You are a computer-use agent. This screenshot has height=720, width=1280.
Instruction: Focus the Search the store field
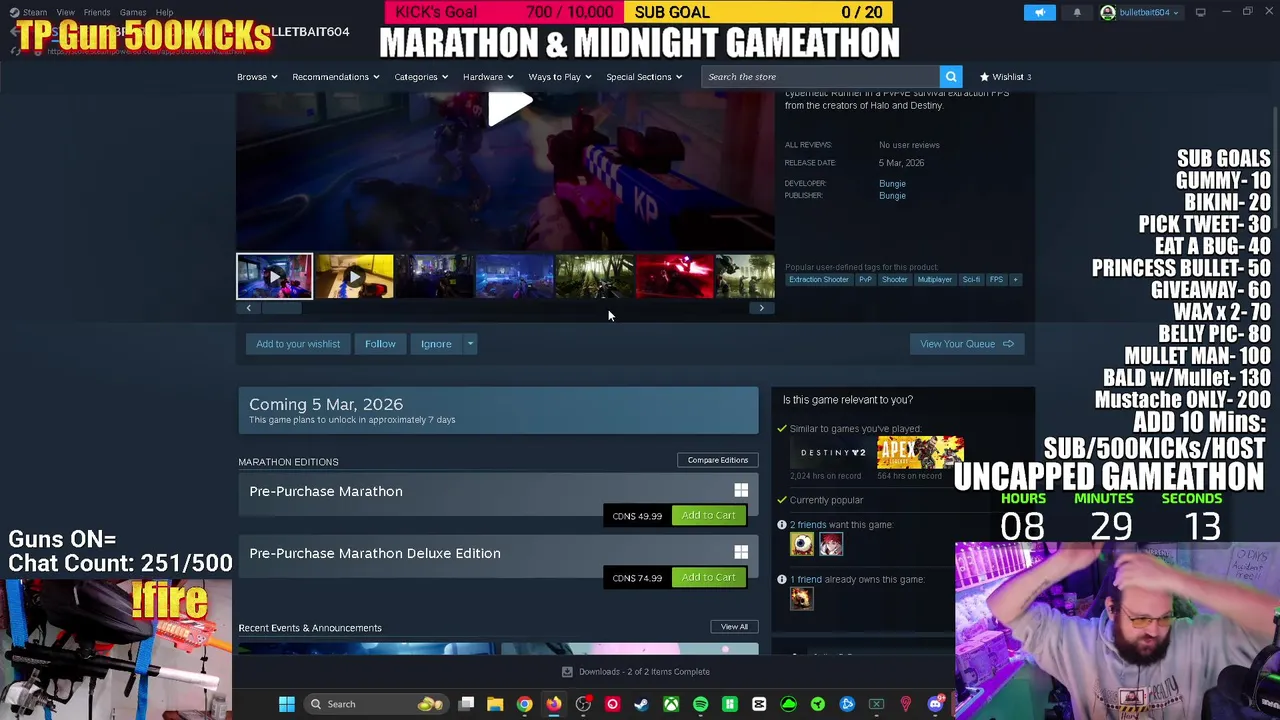(x=820, y=77)
